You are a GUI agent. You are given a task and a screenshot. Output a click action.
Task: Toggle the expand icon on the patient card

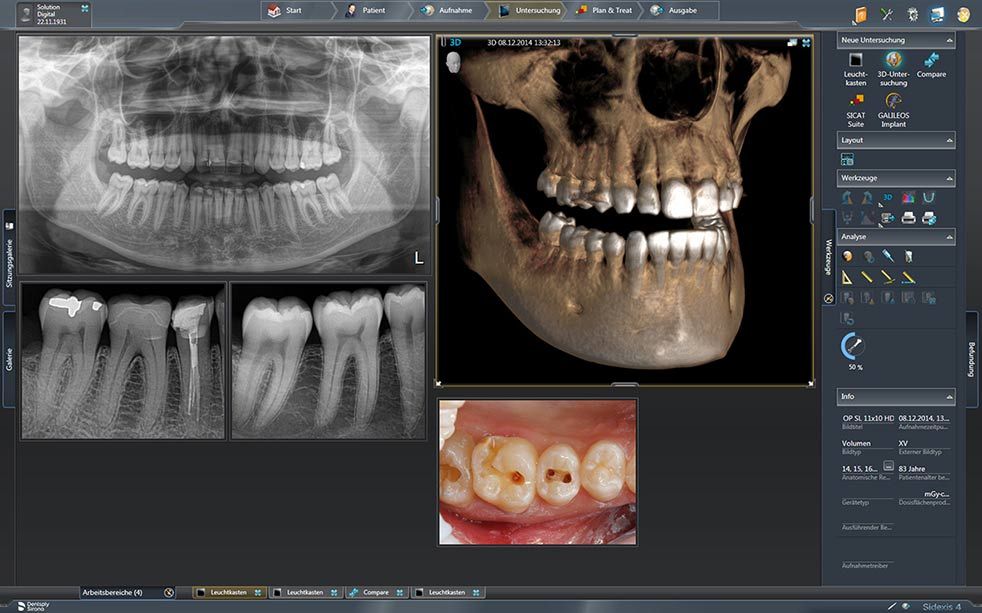(x=85, y=9)
